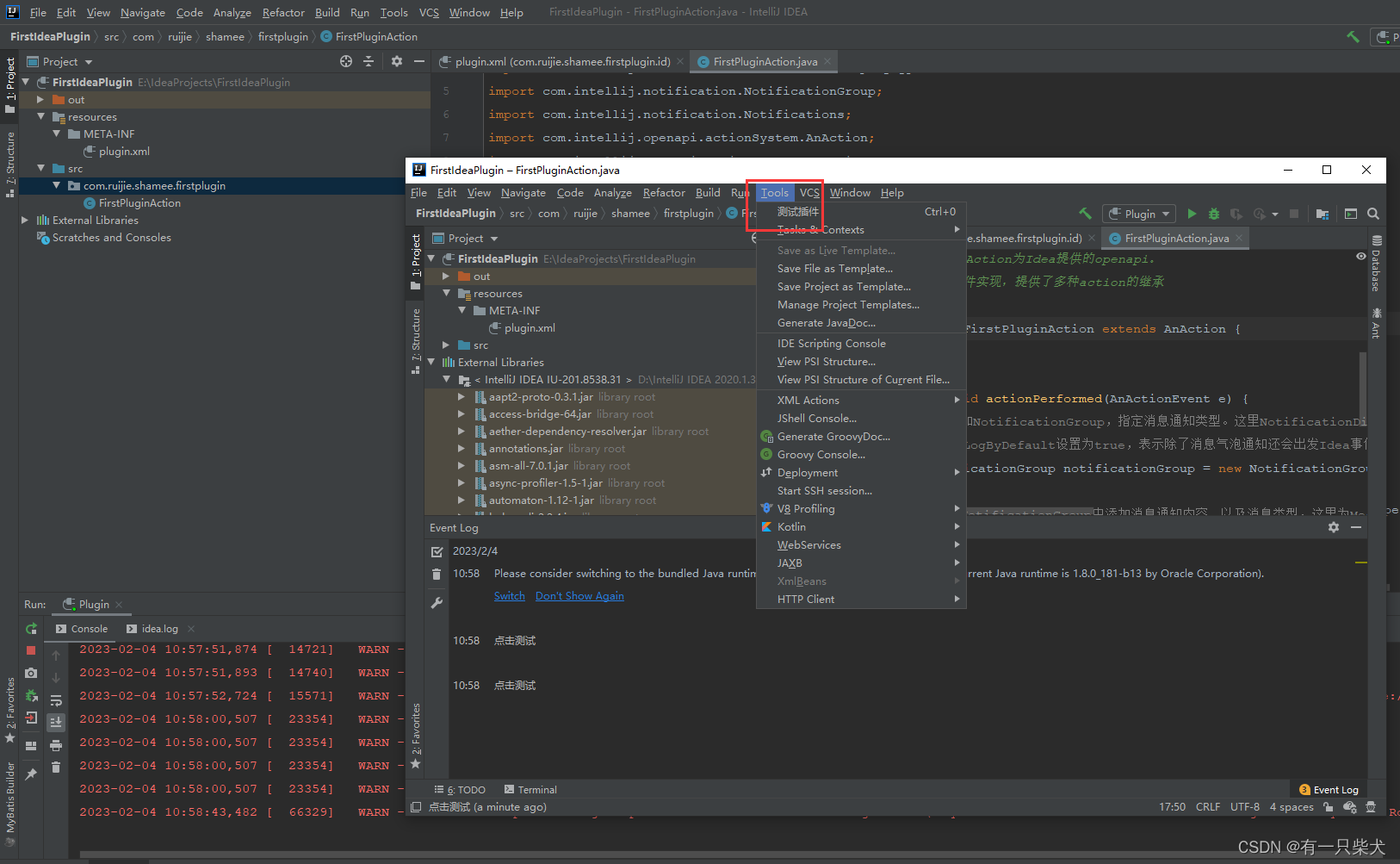Collapse the resources folder in the front project tree
The image size is (1400, 864).
pos(446,293)
